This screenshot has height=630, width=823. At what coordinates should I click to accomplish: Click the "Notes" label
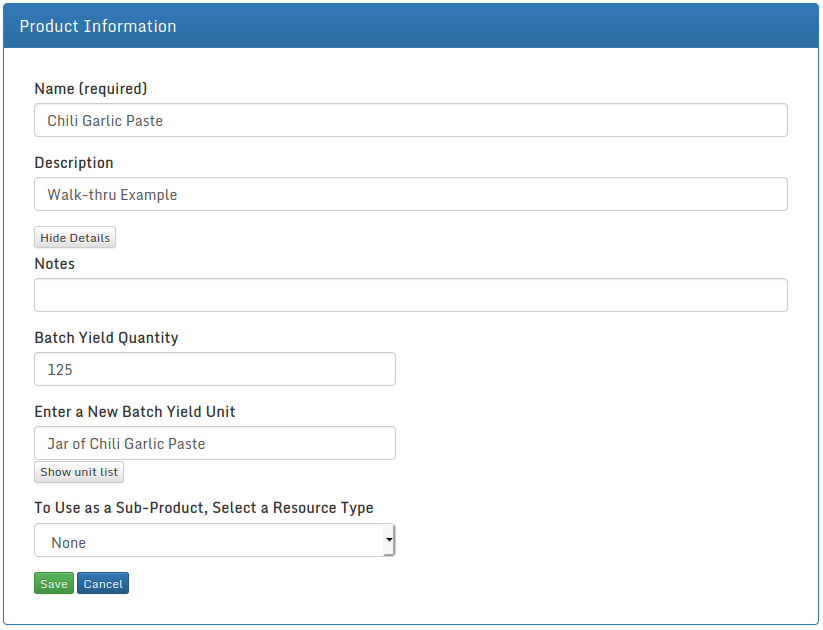tap(55, 264)
